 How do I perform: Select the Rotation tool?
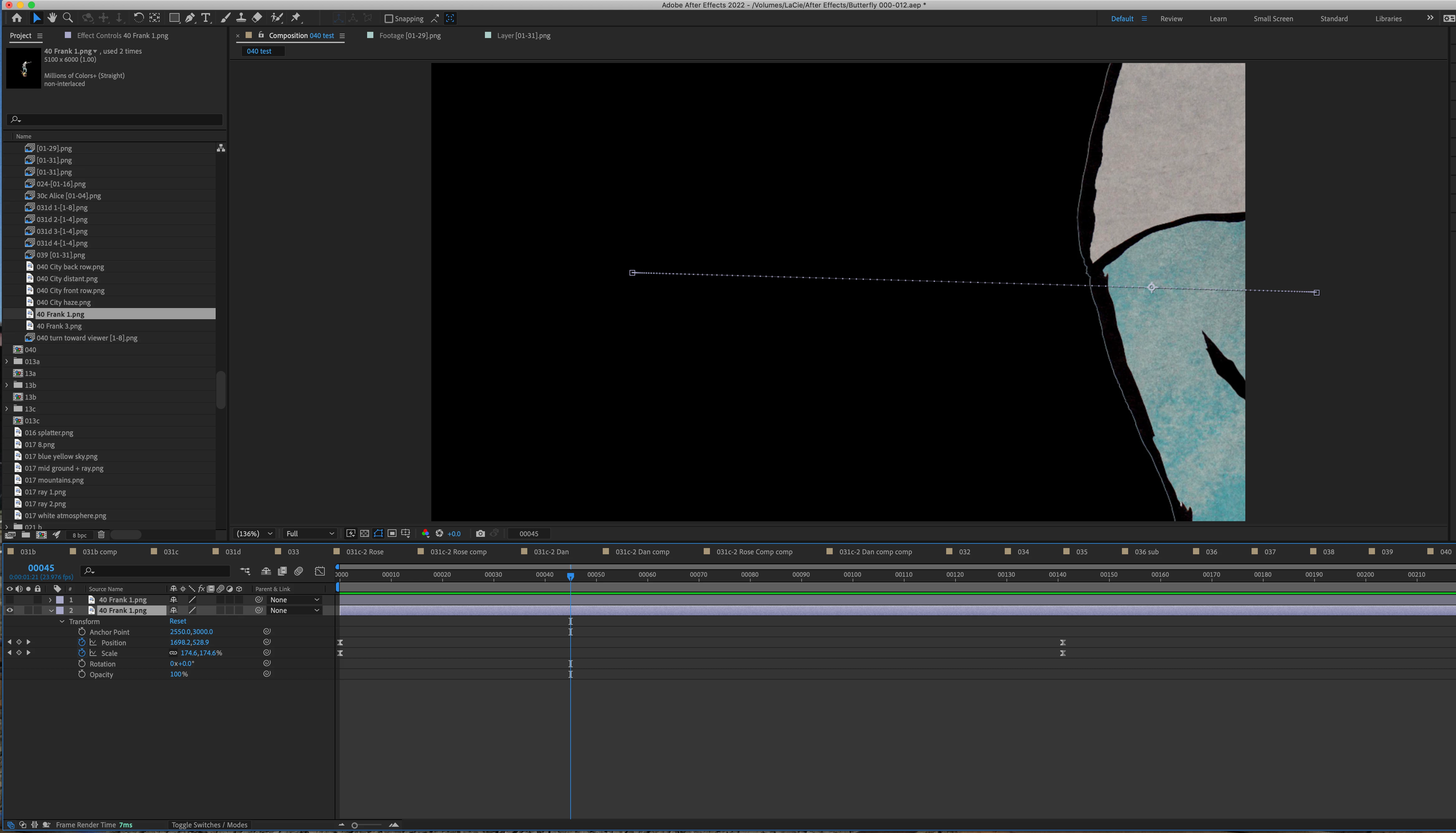[138, 18]
